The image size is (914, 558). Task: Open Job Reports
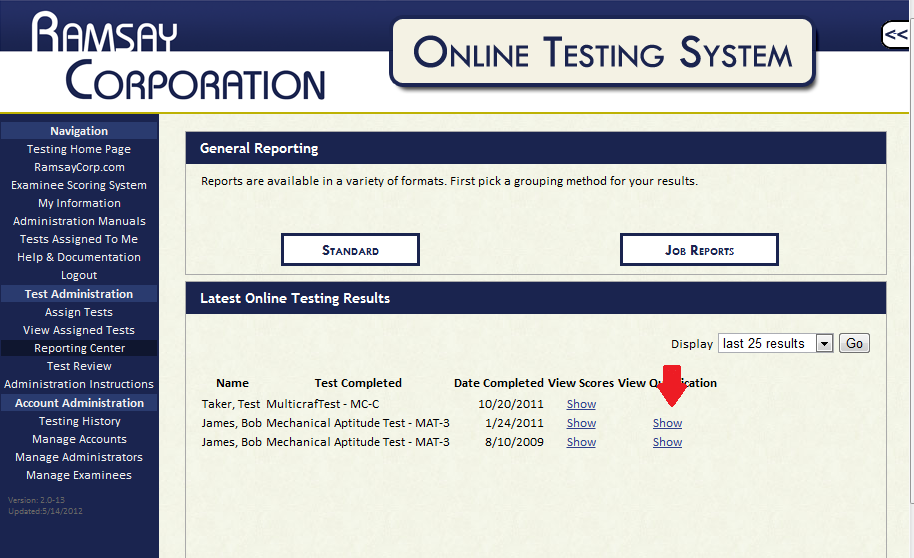(699, 250)
